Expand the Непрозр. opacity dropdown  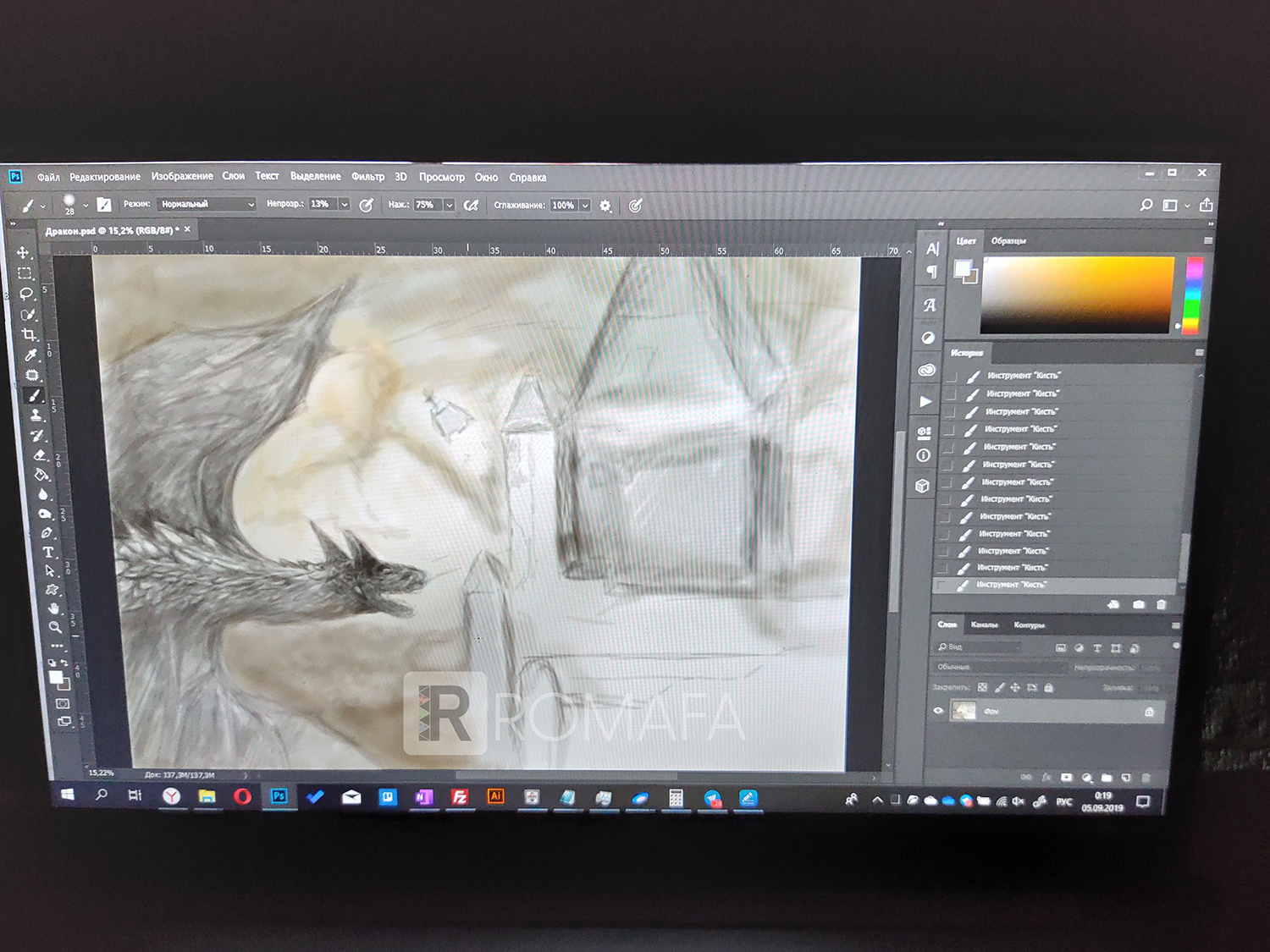(x=345, y=204)
